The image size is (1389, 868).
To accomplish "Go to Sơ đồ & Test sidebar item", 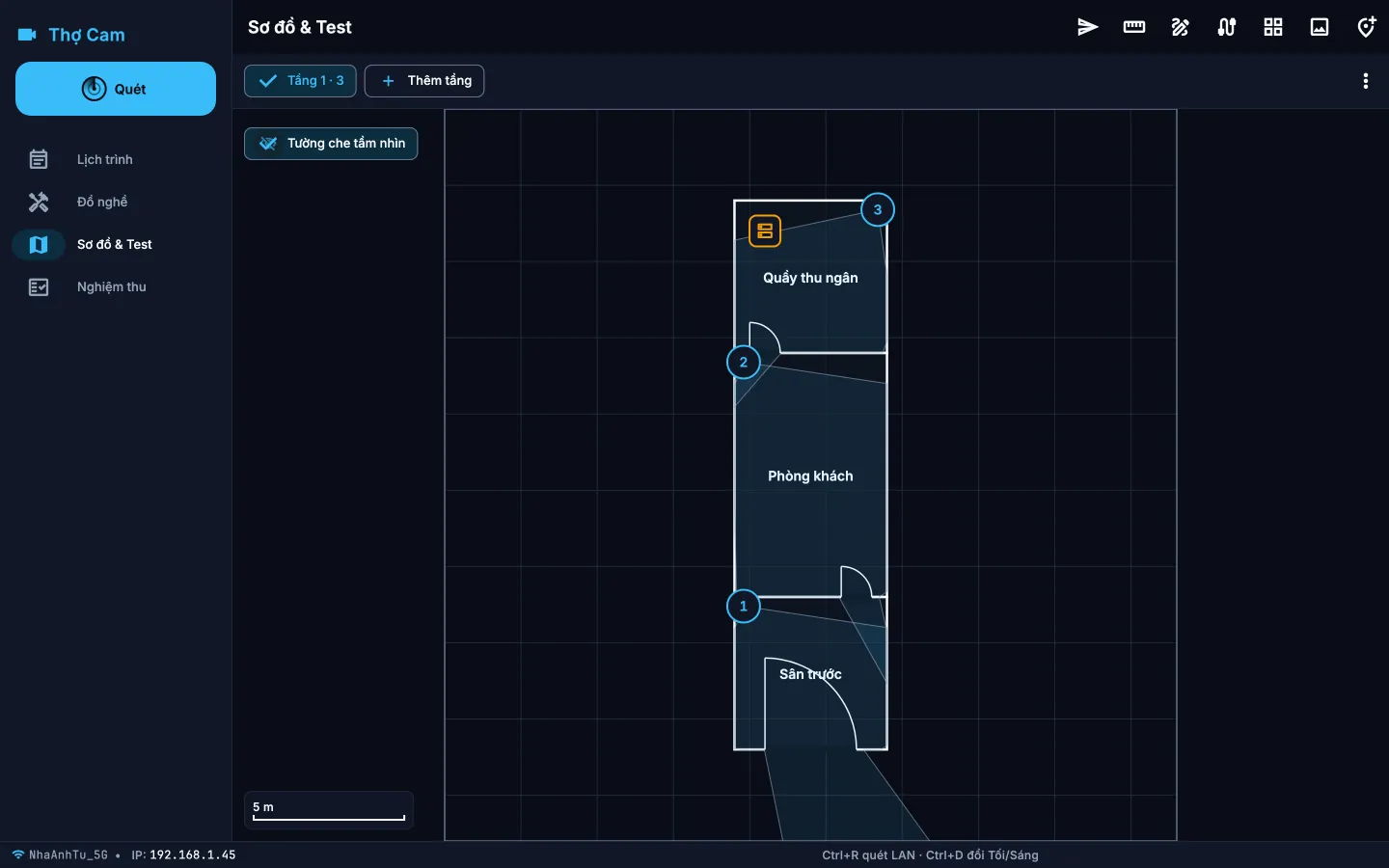I will tap(116, 244).
